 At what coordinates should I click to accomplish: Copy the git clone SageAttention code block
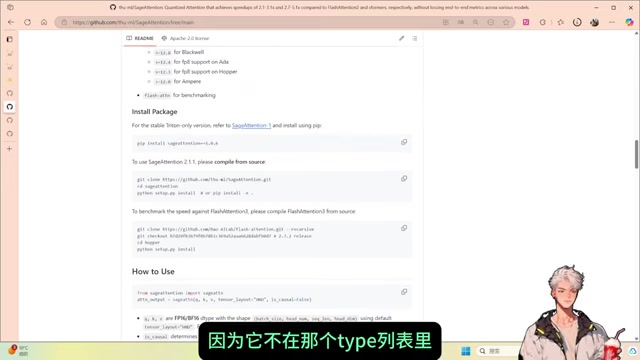404,178
